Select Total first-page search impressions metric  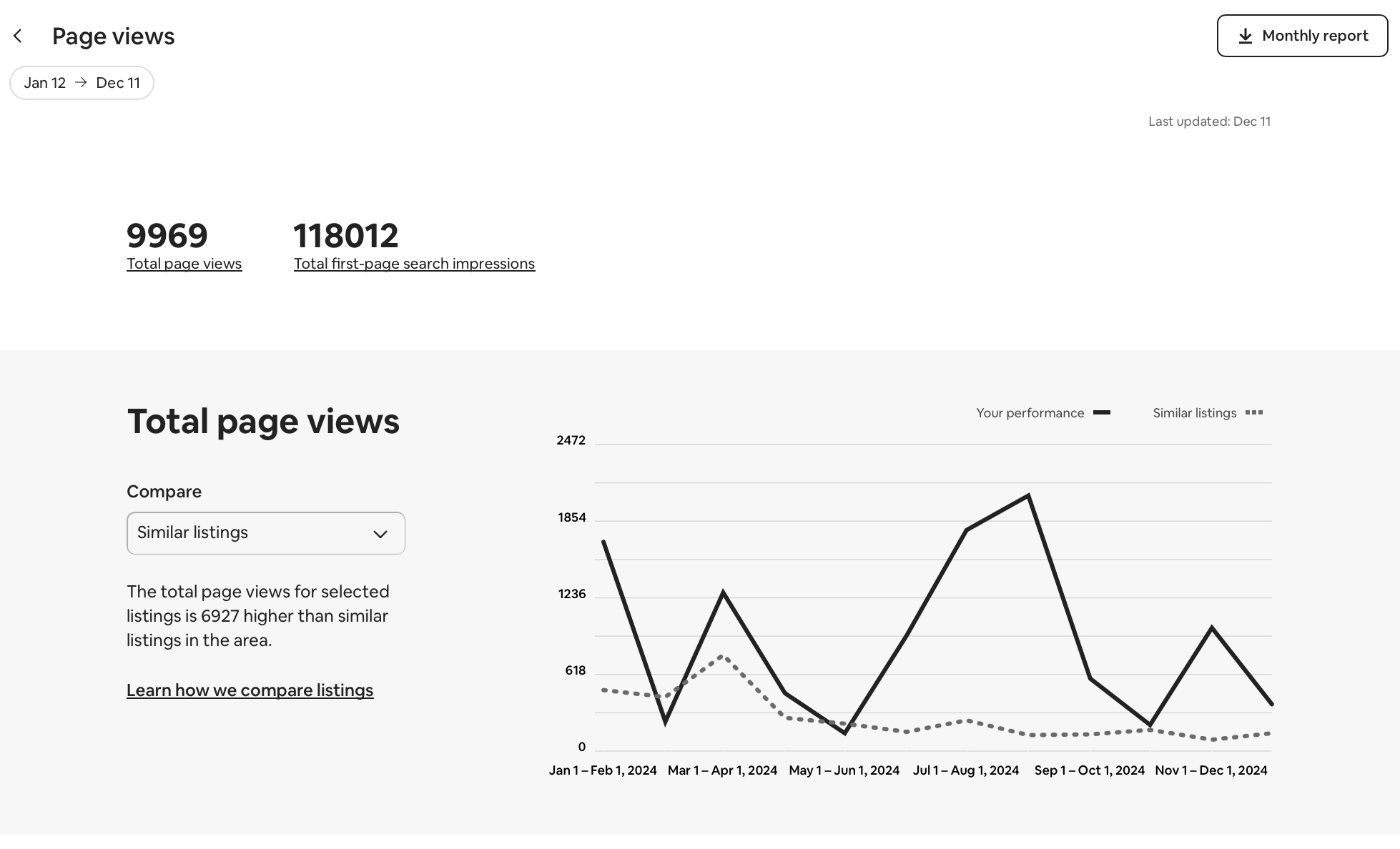tap(414, 264)
